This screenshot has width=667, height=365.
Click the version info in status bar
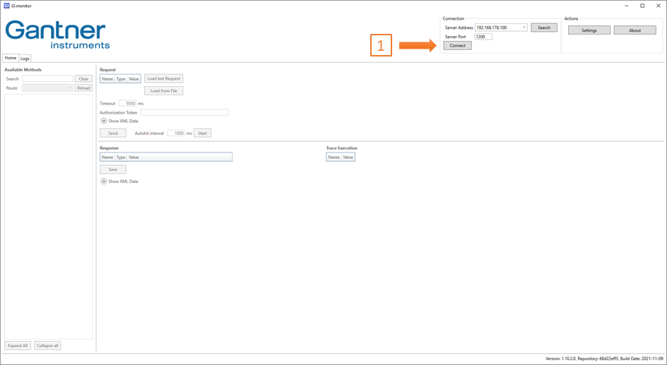604,359
